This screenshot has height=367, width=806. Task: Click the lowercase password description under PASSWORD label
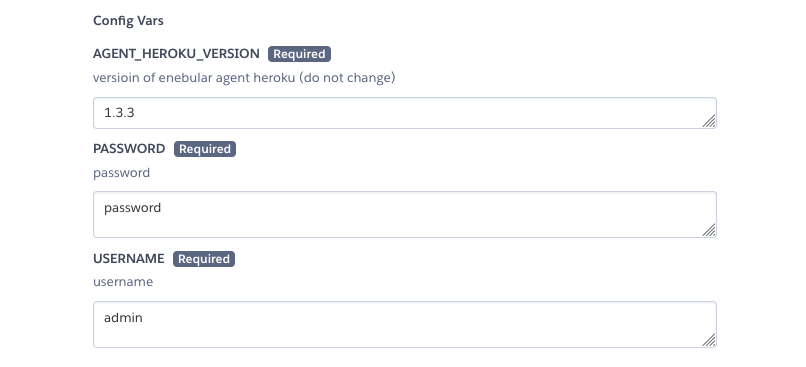pyautogui.click(x=121, y=173)
